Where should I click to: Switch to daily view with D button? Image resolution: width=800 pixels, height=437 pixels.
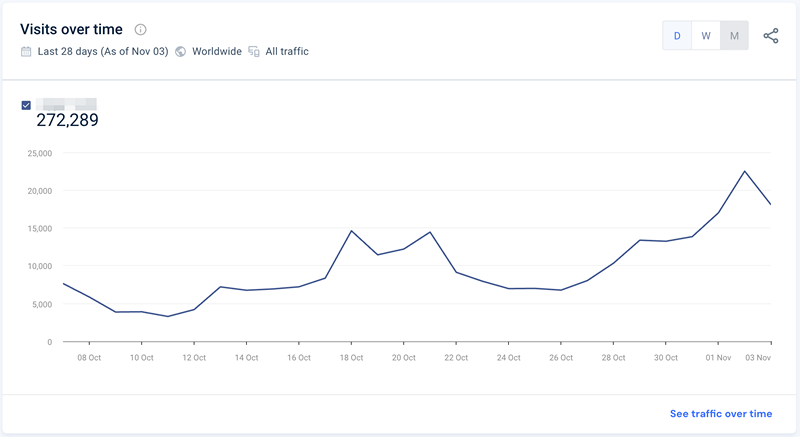click(x=677, y=36)
